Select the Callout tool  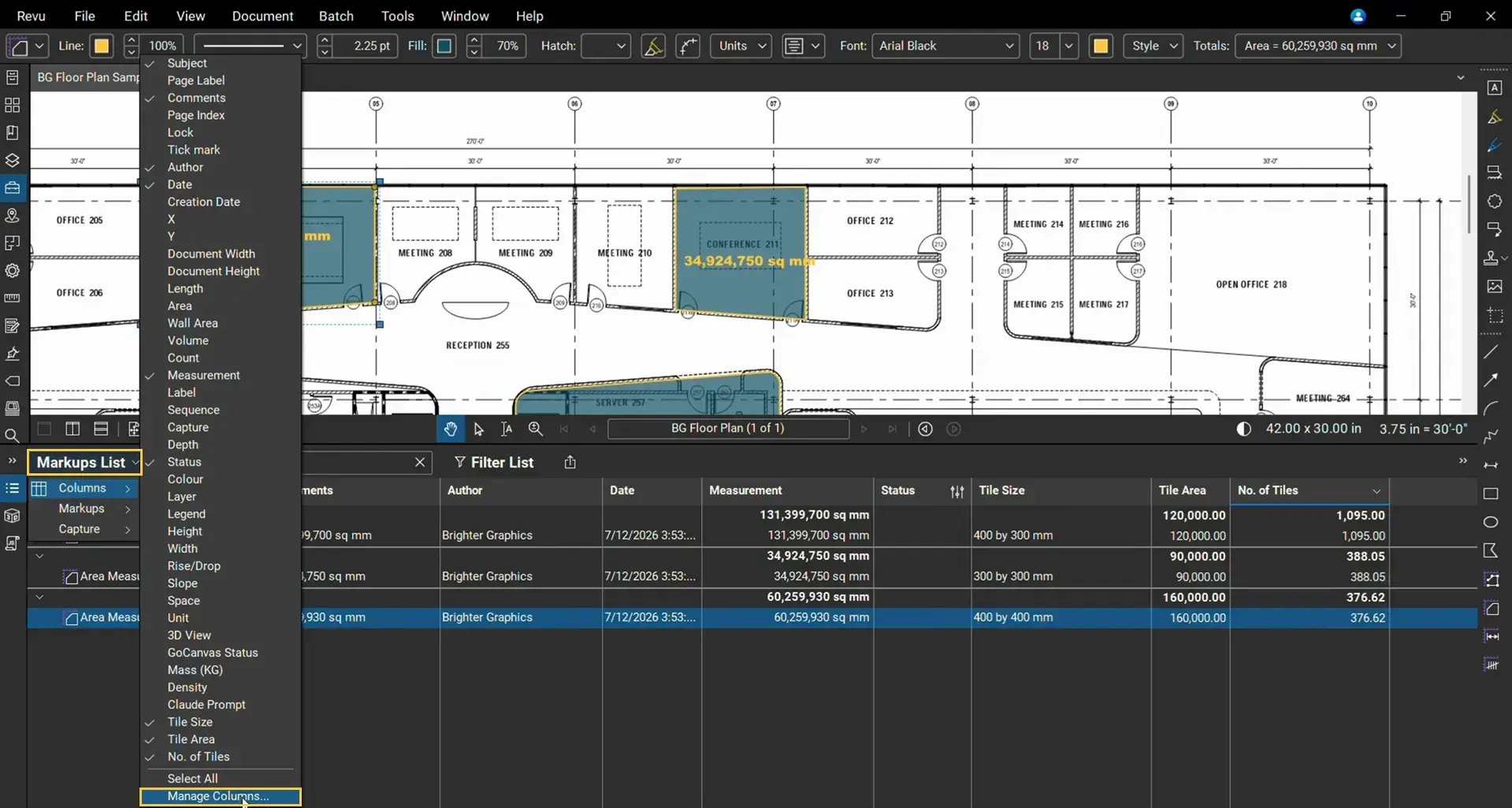point(1494,229)
